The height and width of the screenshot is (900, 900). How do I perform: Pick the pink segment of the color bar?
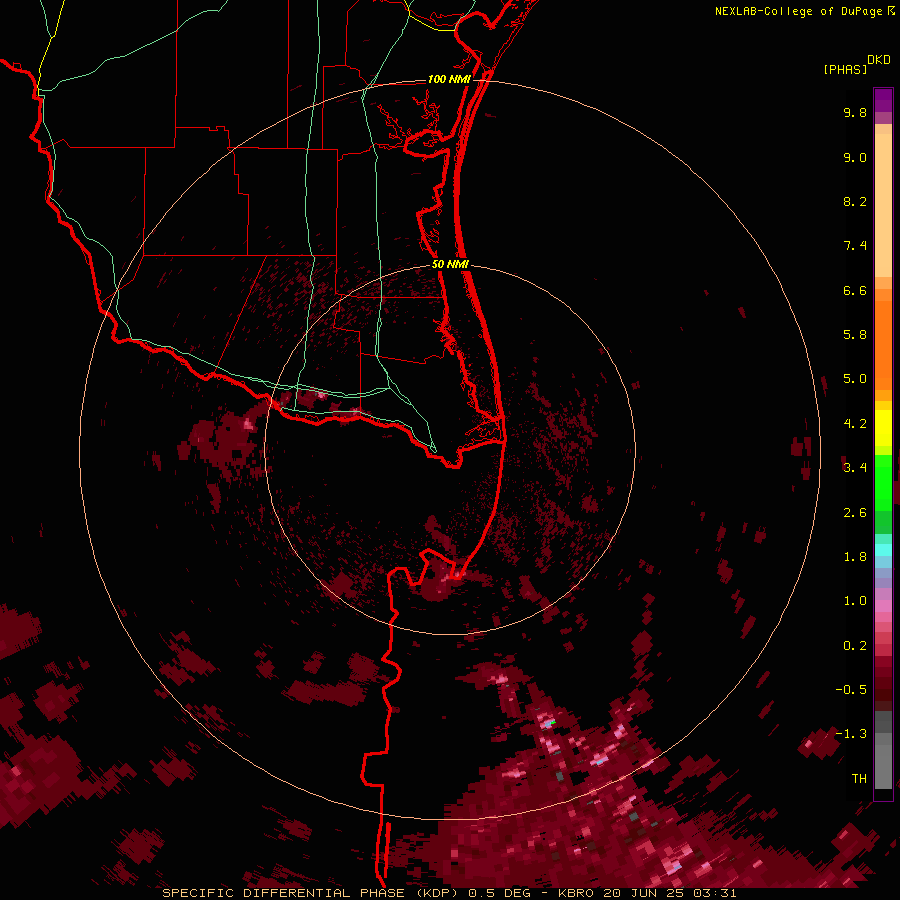(x=883, y=605)
